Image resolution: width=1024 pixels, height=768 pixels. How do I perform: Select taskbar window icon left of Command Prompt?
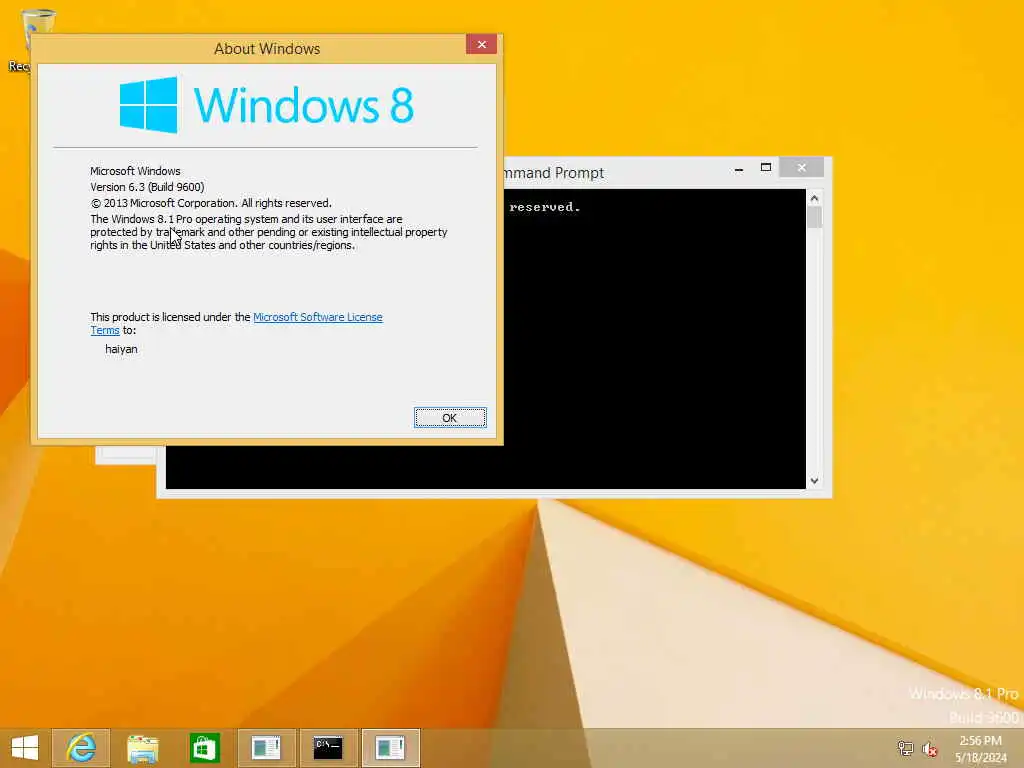coord(266,748)
